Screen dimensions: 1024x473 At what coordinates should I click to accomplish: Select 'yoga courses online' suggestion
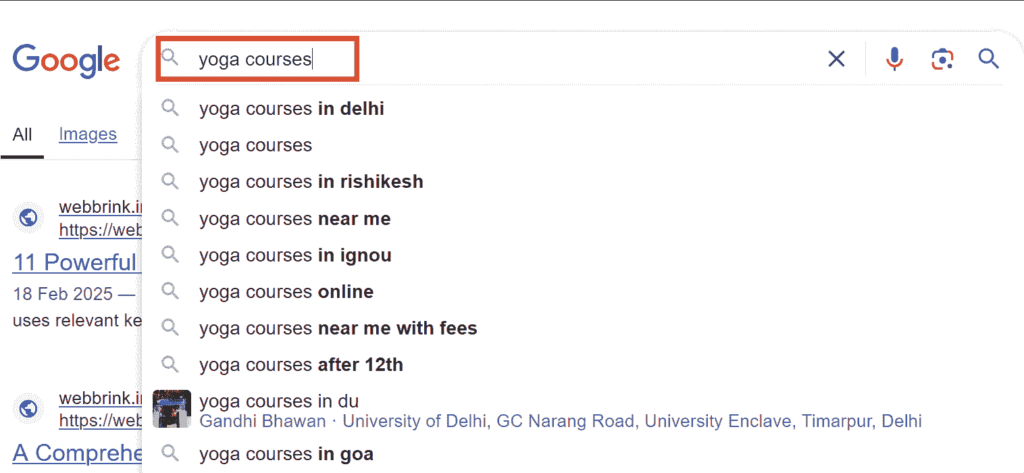[286, 291]
